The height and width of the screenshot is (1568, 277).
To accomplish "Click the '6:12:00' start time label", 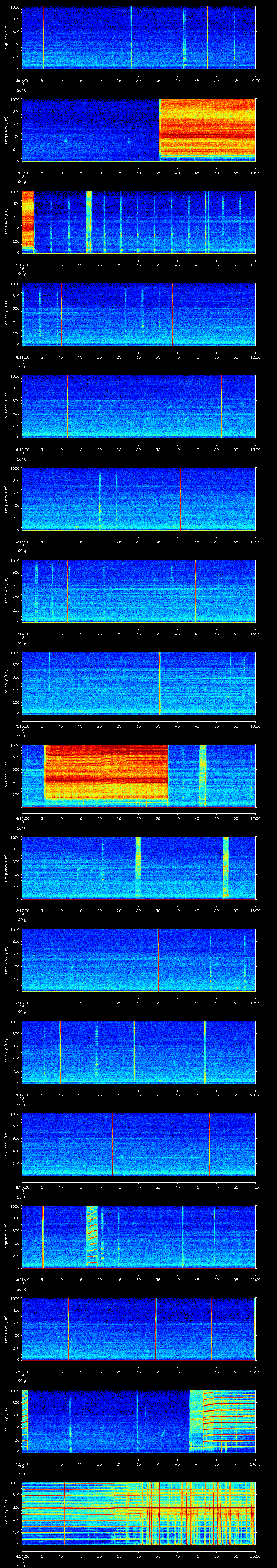I will pos(22,449).
